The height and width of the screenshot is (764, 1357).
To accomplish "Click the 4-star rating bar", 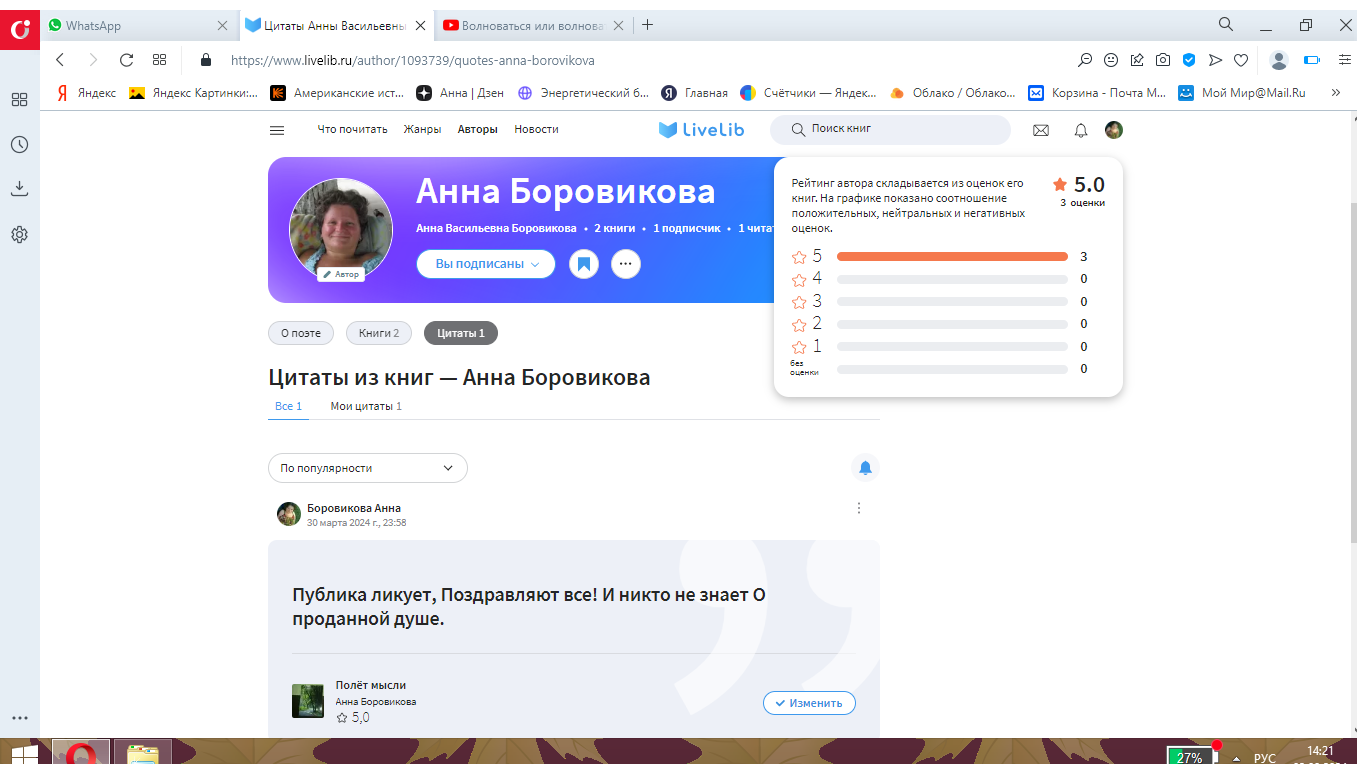I will pos(952,279).
